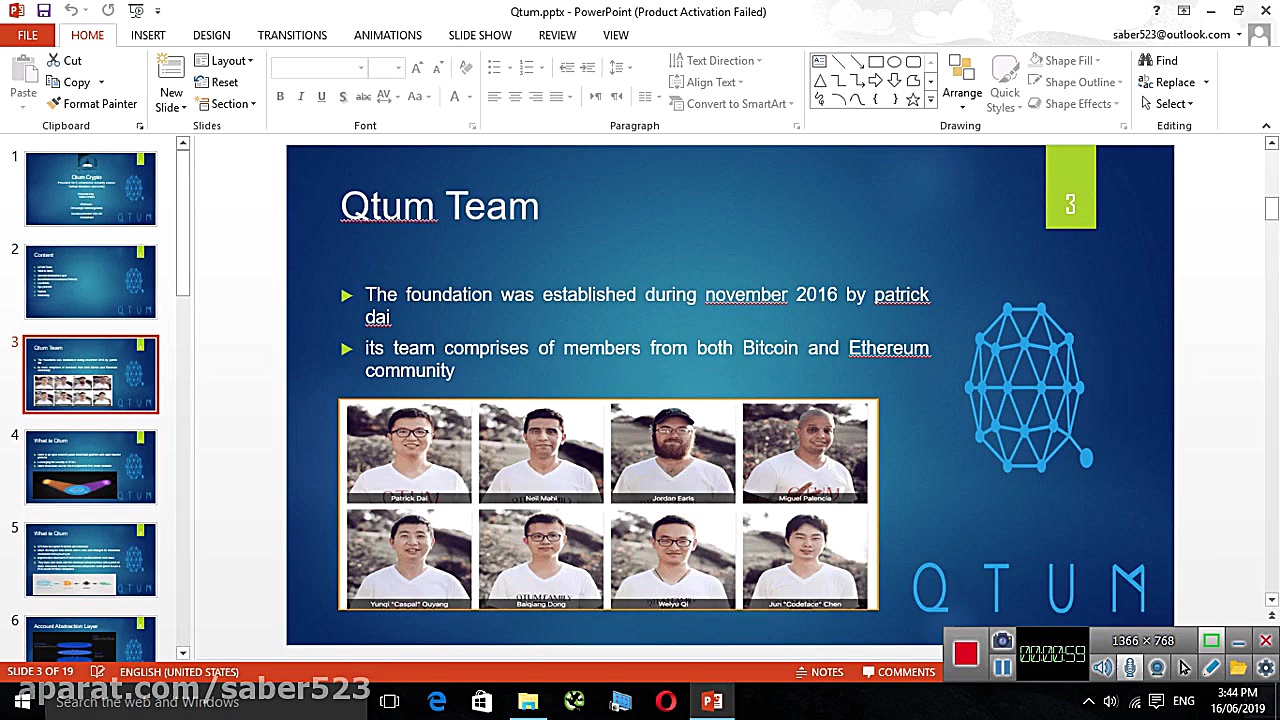Decrease list indent level icon
1280x720 pixels.
pos(567,68)
